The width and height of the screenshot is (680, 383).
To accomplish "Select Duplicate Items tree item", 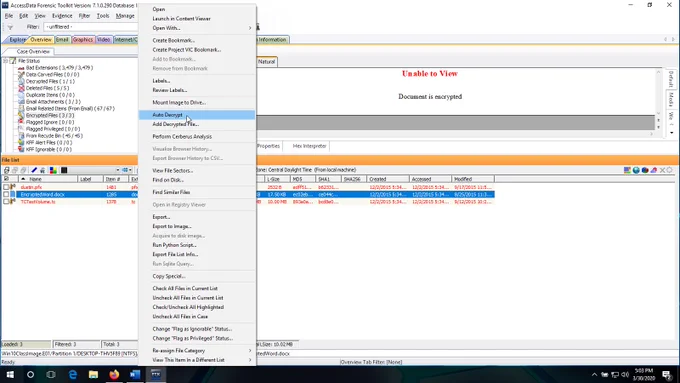I will click(x=50, y=95).
